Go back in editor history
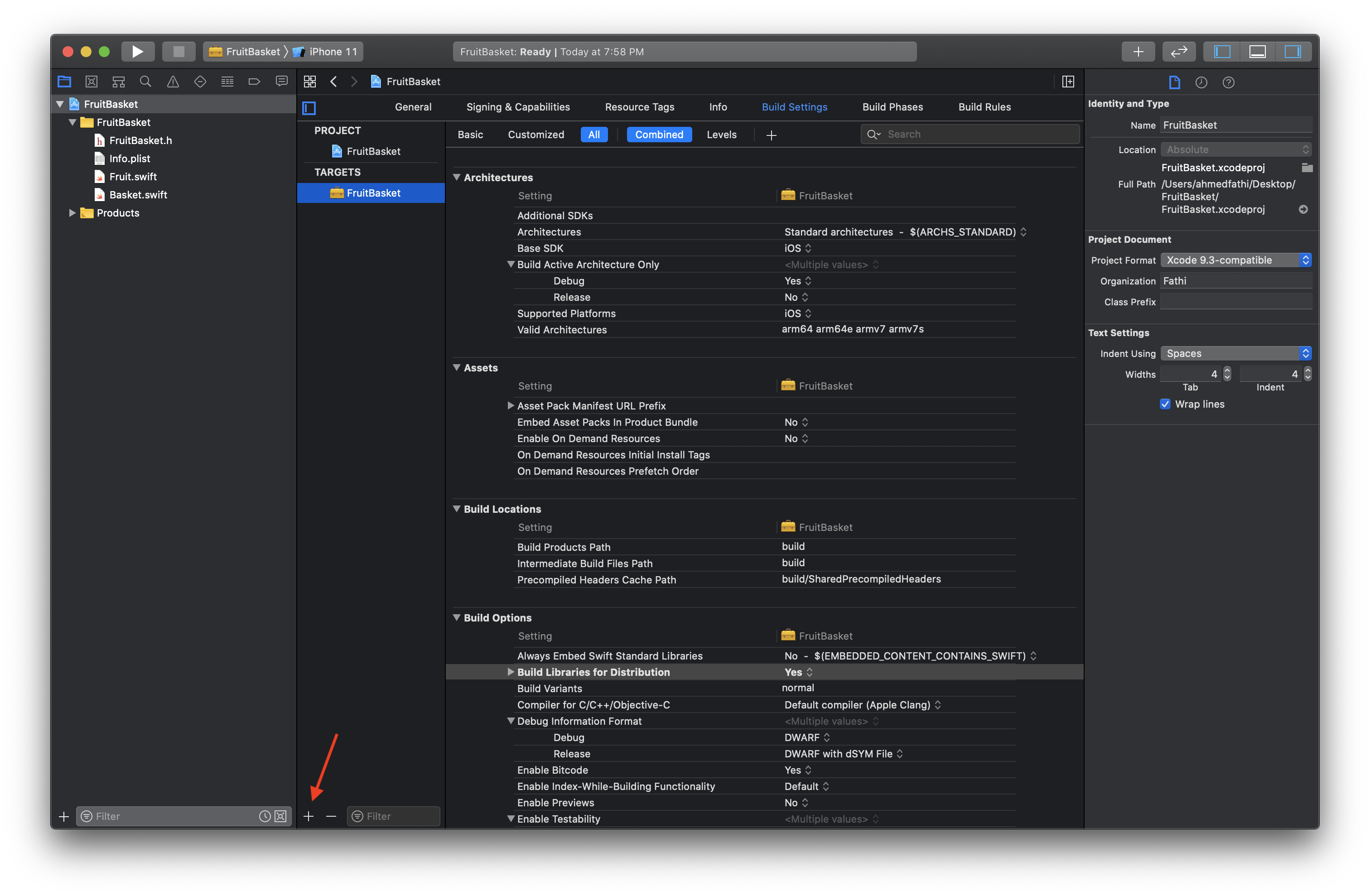 333,82
